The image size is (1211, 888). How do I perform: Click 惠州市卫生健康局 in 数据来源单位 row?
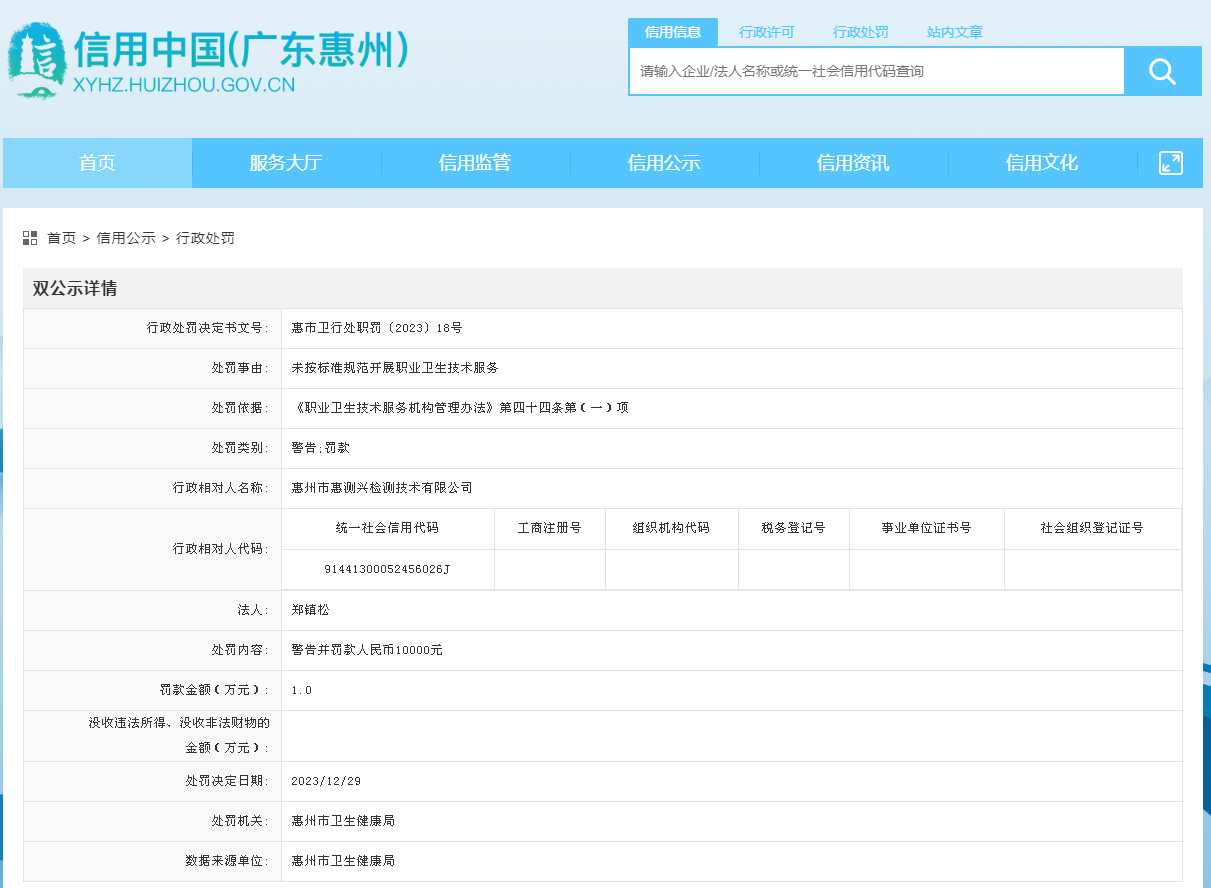[x=343, y=861]
